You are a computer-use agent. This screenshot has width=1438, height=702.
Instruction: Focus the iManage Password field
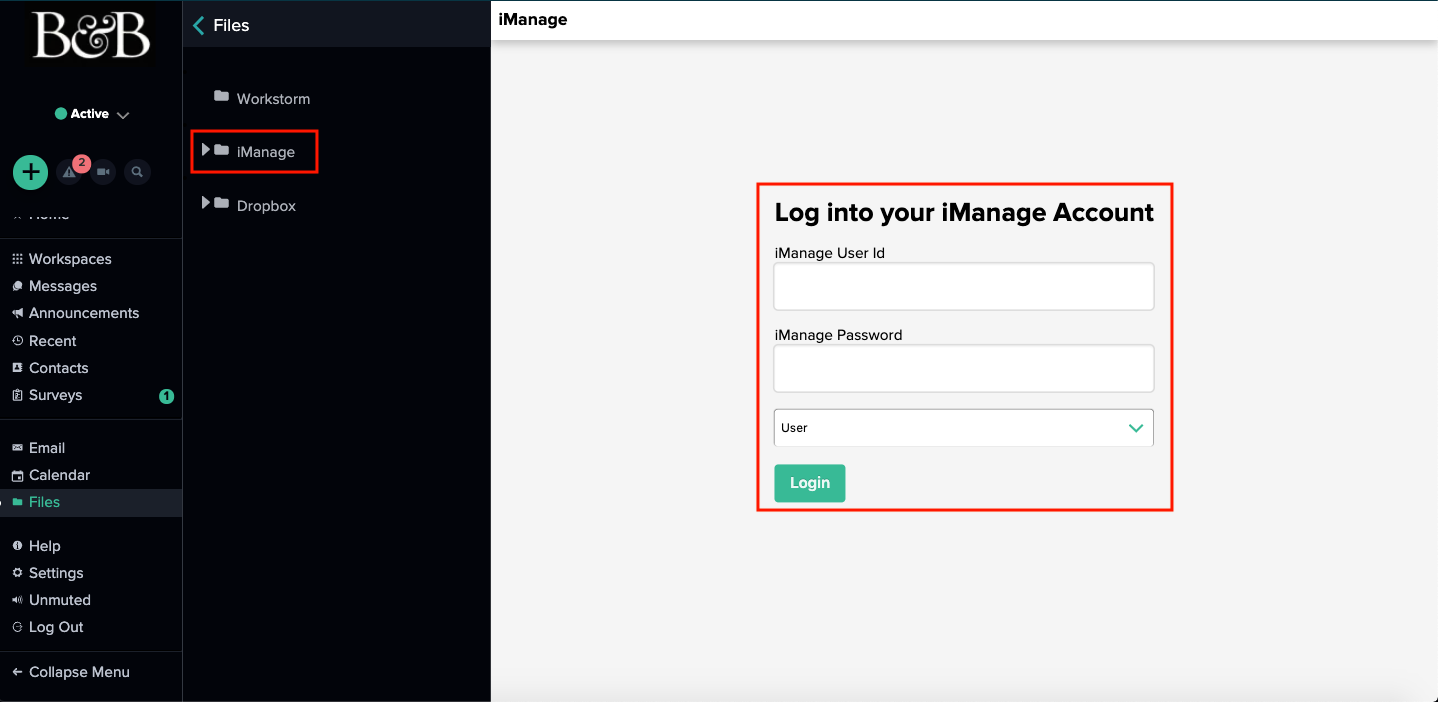point(964,368)
